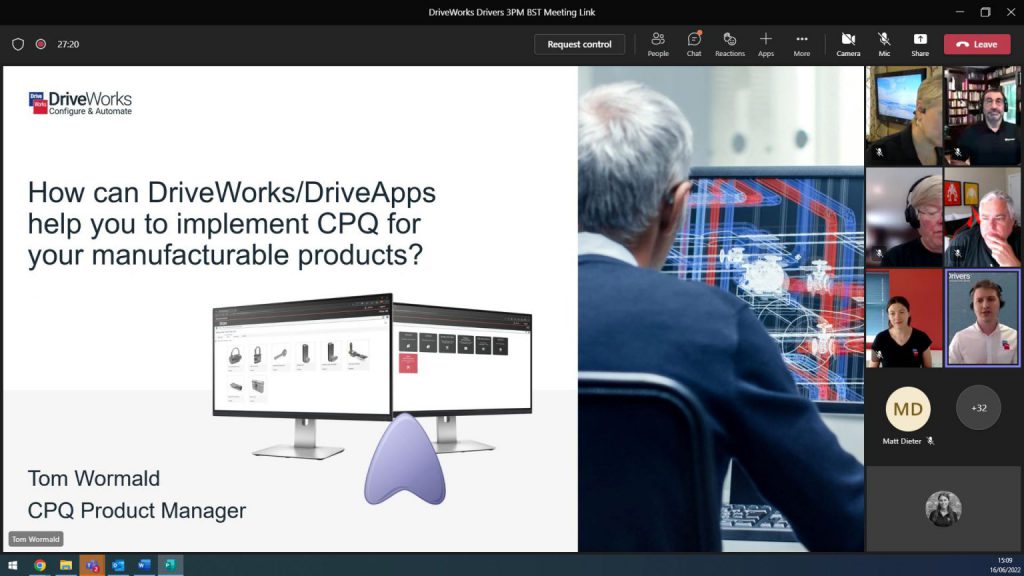Open Google Chrome from the taskbar
1024x576 pixels.
(x=40, y=565)
